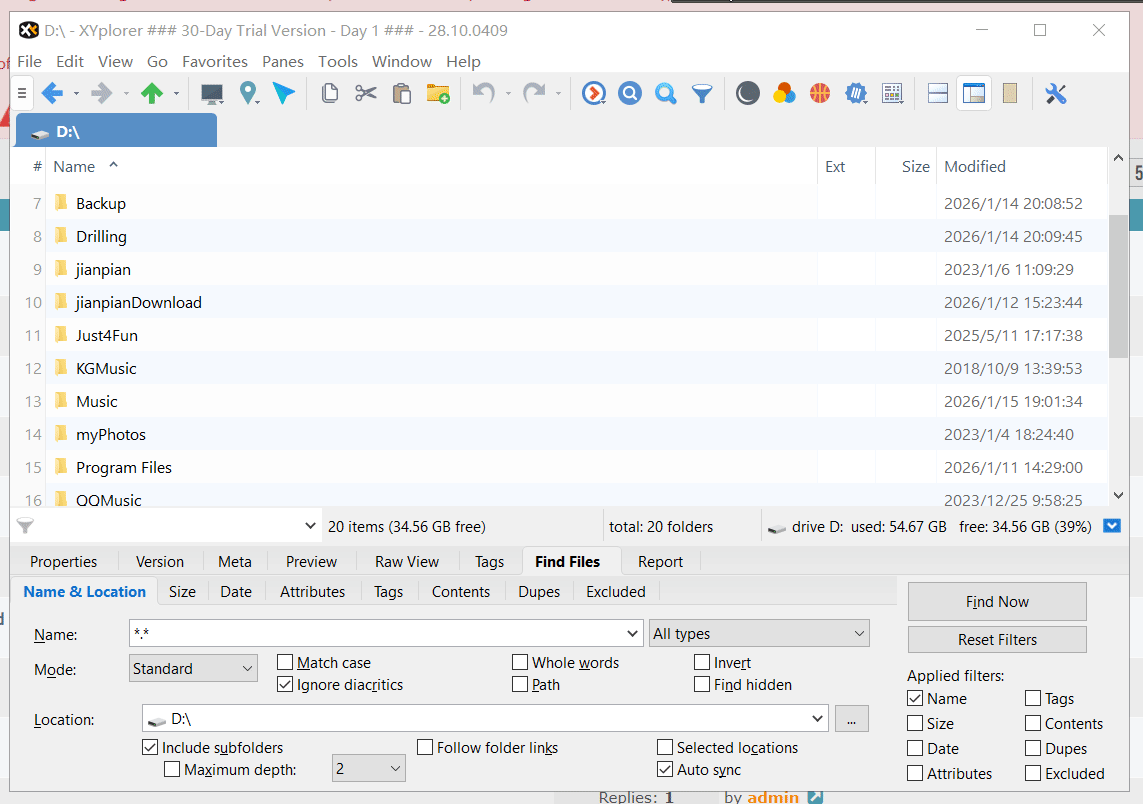Open the All types dropdown
Image resolution: width=1143 pixels, height=804 pixels.
tap(759, 634)
